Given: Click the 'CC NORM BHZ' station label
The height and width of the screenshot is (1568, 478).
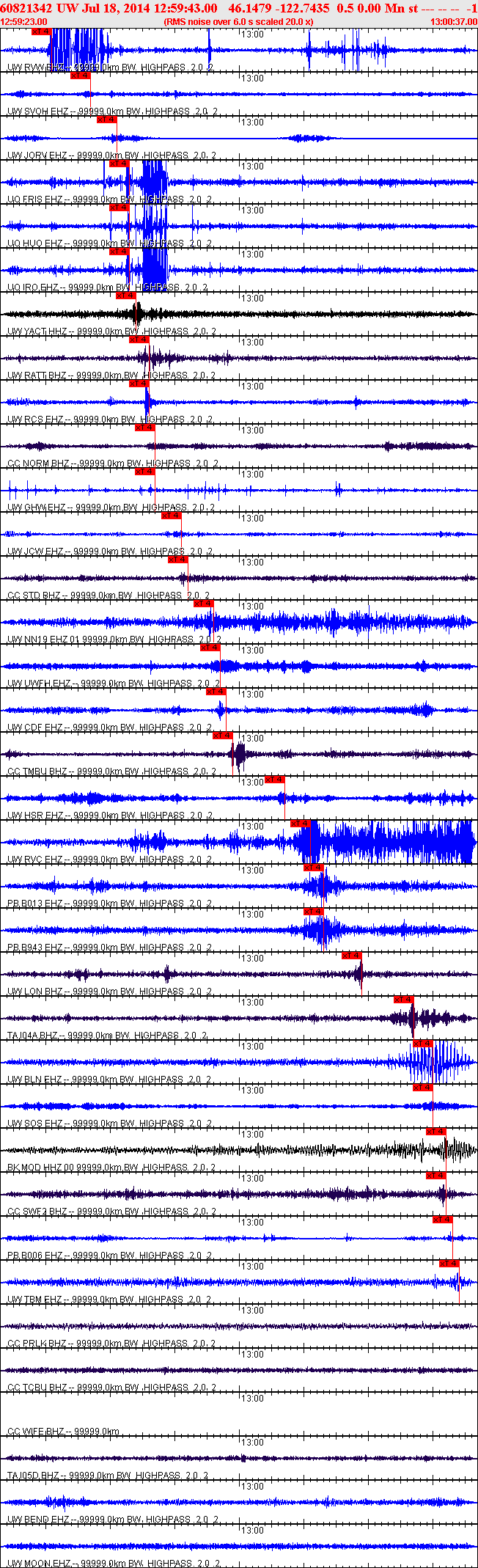Looking at the screenshot, I should 38,464.
